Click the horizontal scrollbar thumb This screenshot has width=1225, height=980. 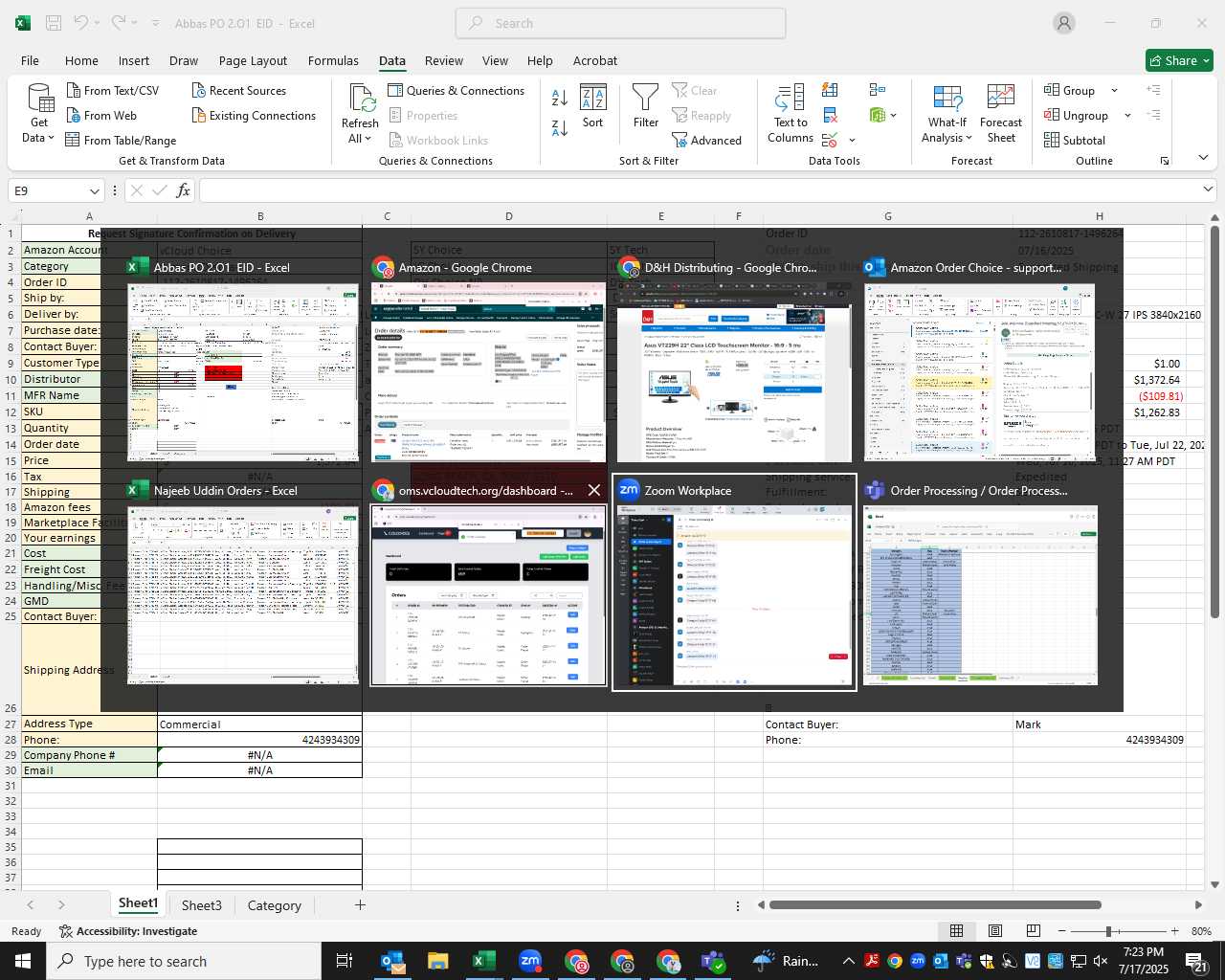935,904
